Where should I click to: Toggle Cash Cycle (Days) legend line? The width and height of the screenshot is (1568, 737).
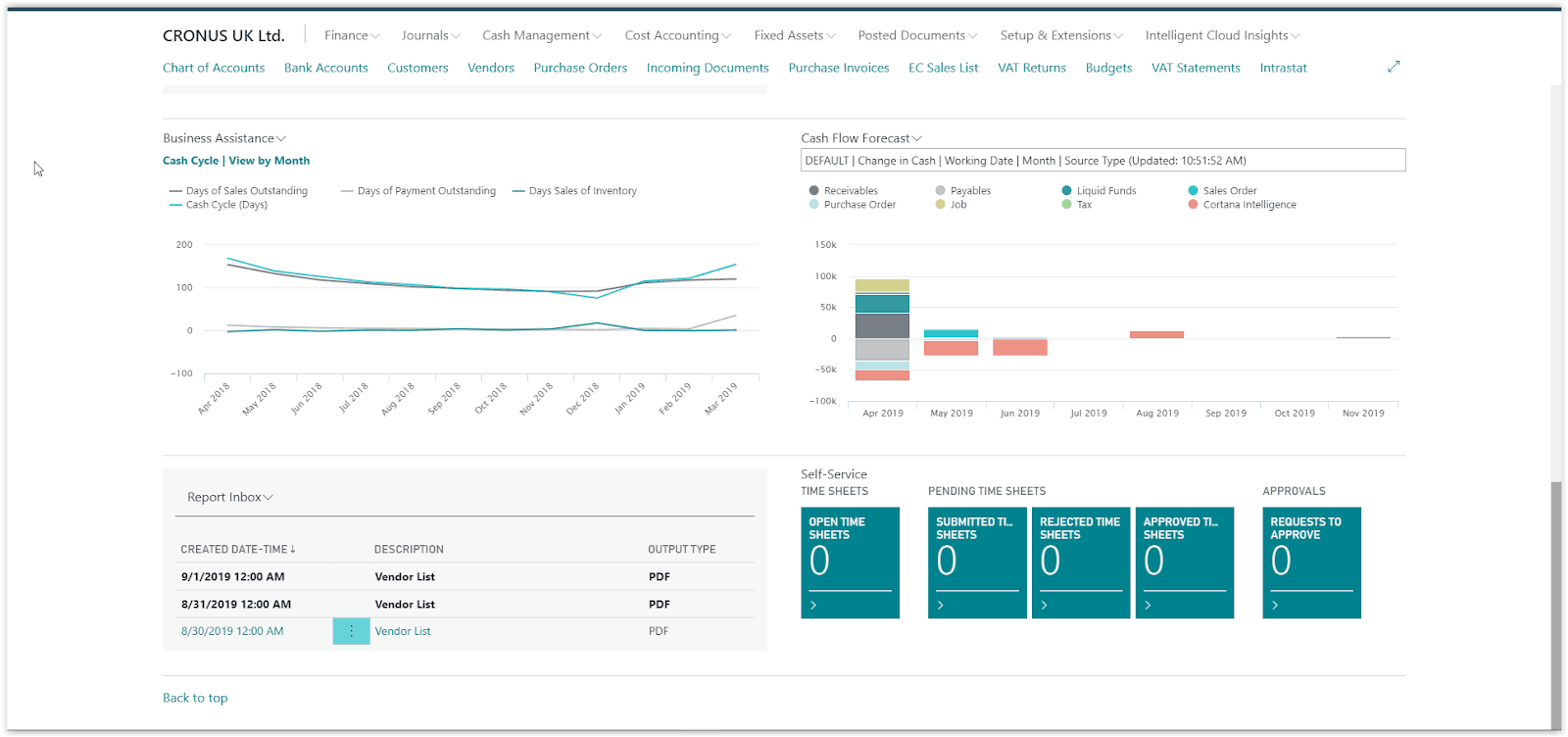218,205
